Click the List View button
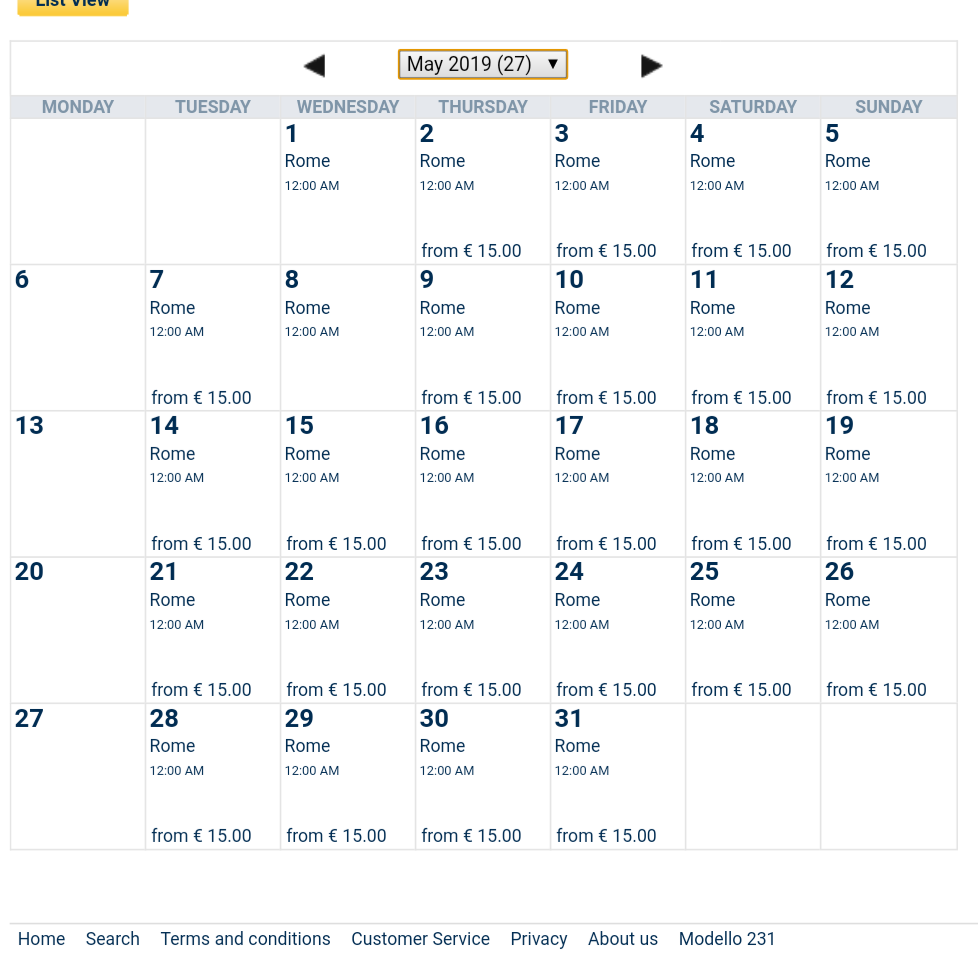978x959 pixels. (x=73, y=5)
